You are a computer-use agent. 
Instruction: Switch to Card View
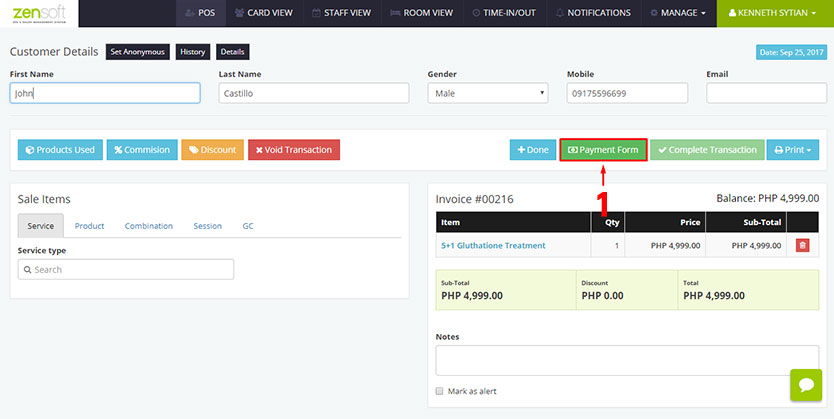tap(264, 13)
